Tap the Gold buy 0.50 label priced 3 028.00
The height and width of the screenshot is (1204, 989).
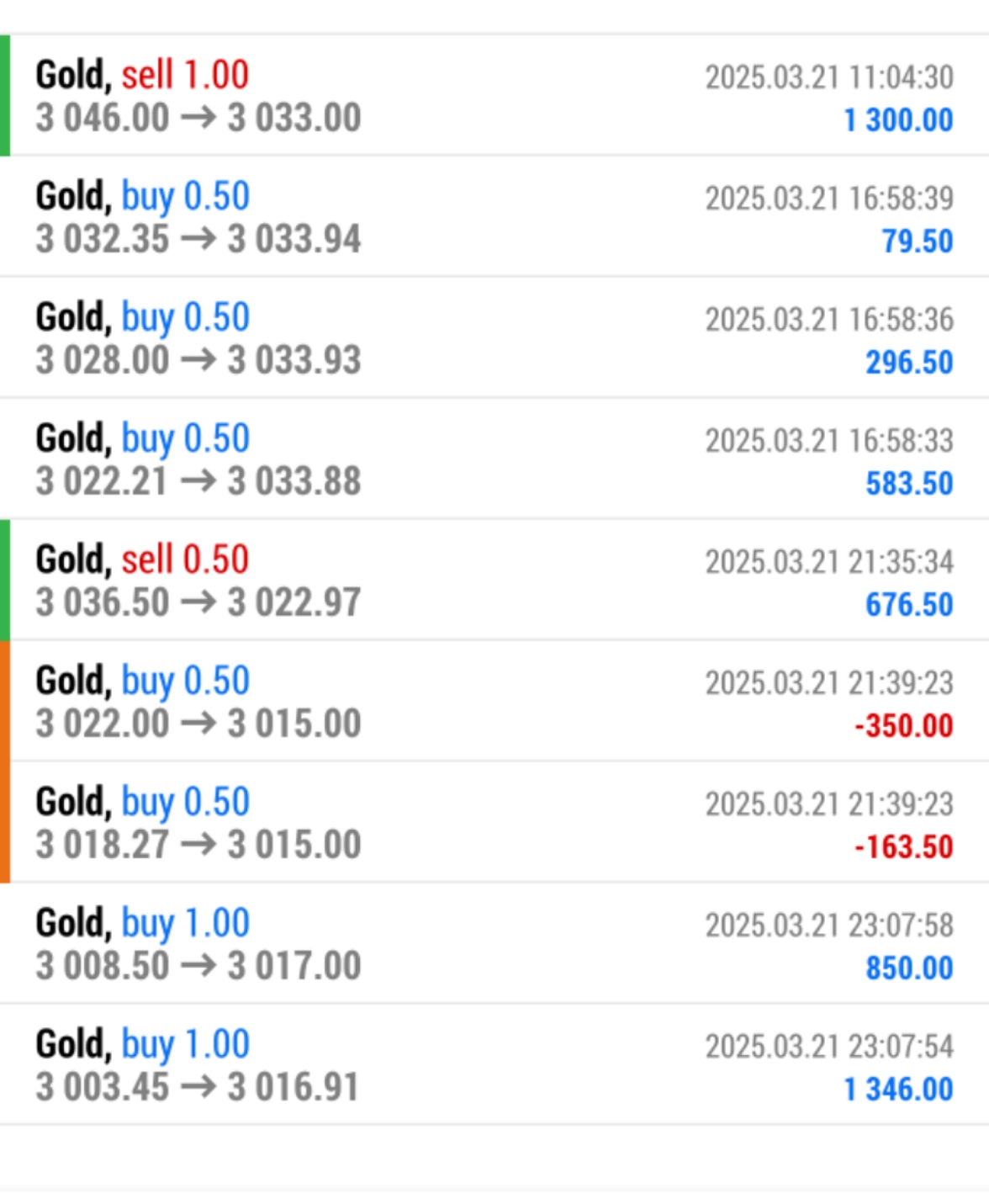tap(142, 317)
